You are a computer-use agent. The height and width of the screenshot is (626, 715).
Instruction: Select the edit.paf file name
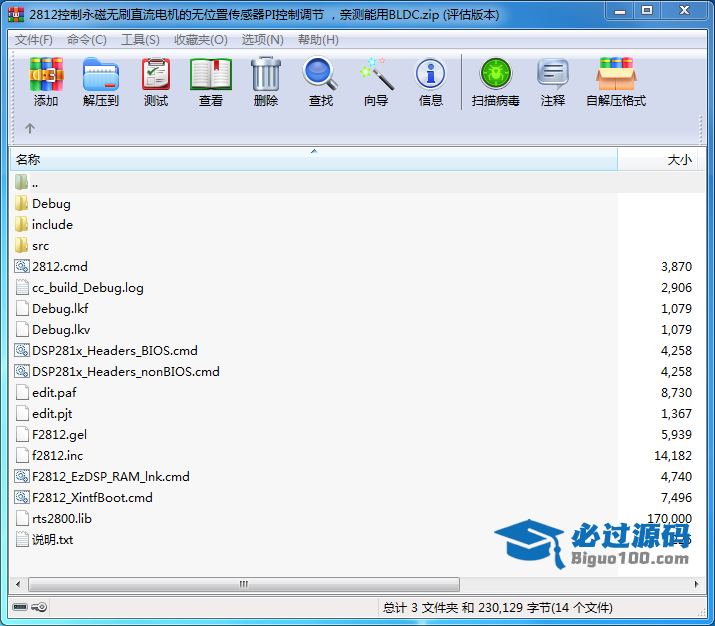tap(54, 393)
